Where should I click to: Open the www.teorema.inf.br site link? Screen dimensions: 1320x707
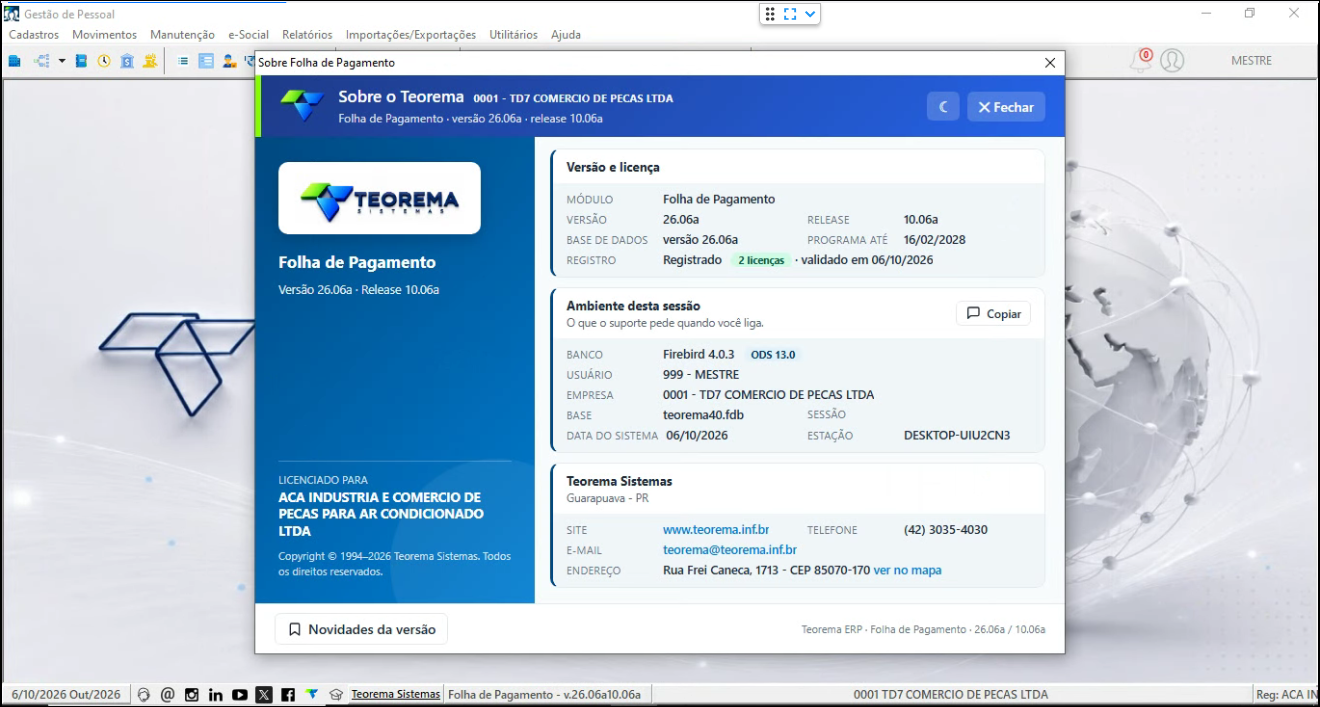(716, 530)
